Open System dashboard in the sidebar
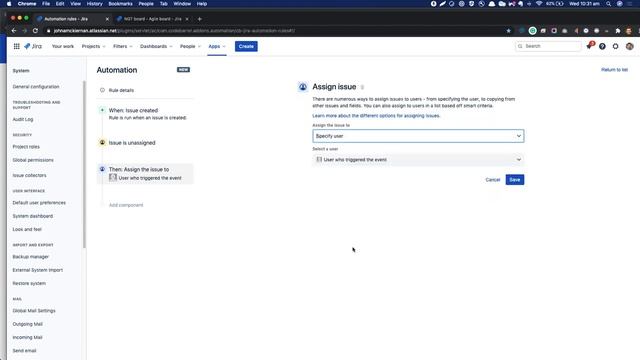 pos(33,216)
